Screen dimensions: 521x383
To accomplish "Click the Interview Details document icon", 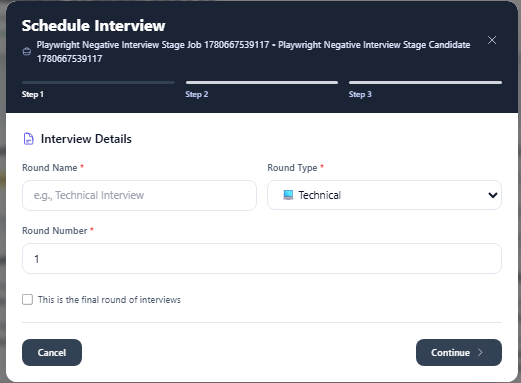I will [x=29, y=139].
